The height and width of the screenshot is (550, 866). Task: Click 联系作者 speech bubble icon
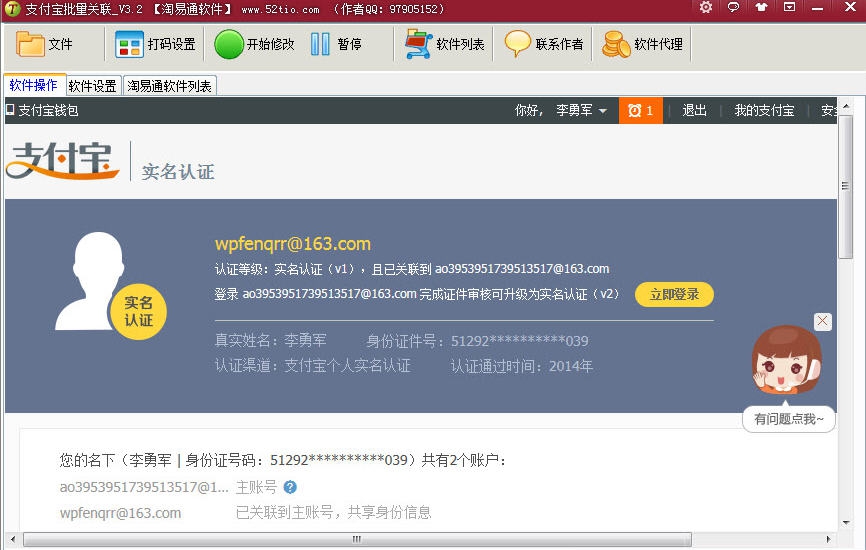coord(518,44)
